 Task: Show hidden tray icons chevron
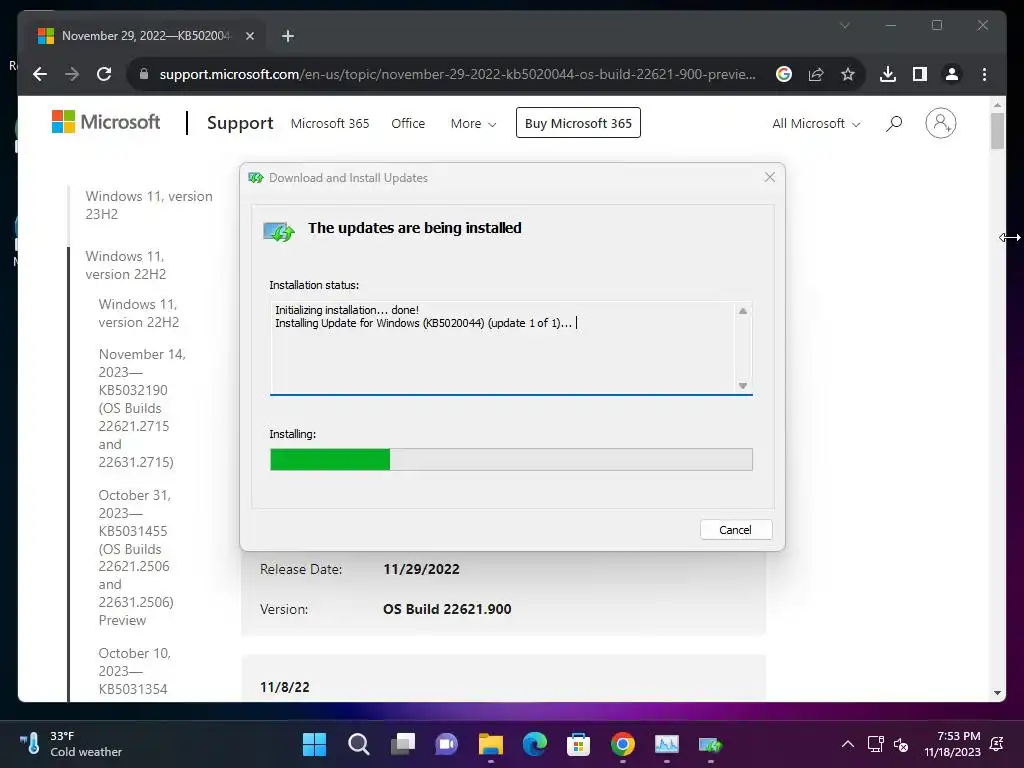(848, 744)
